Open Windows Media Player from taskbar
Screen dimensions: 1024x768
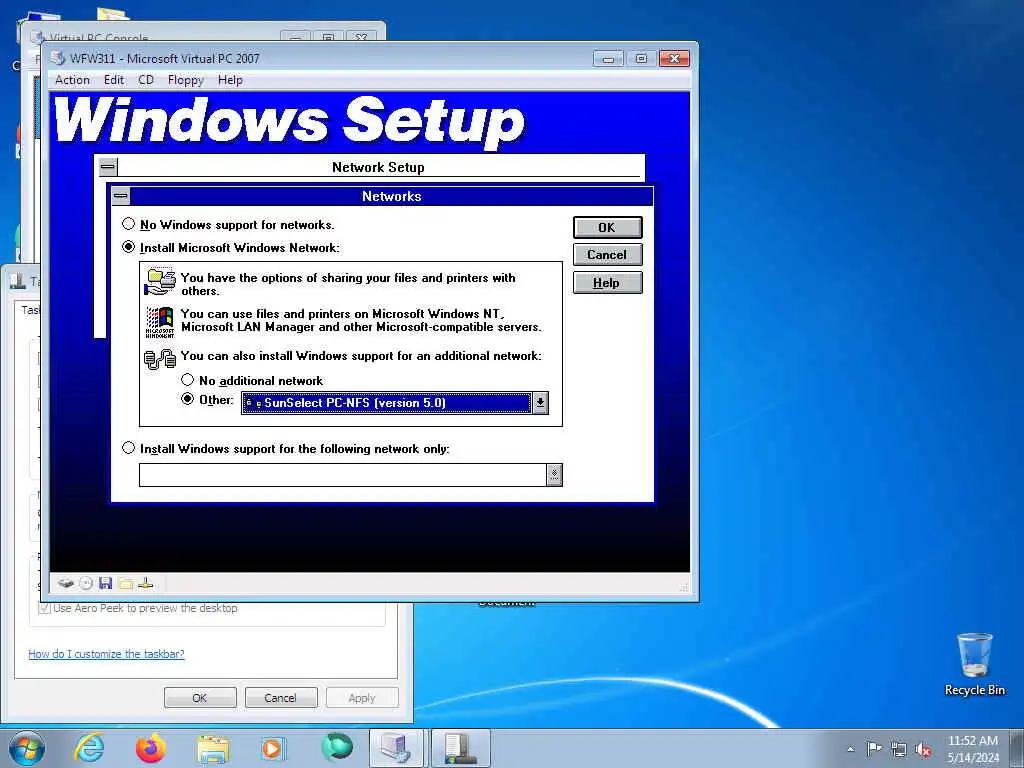273,748
